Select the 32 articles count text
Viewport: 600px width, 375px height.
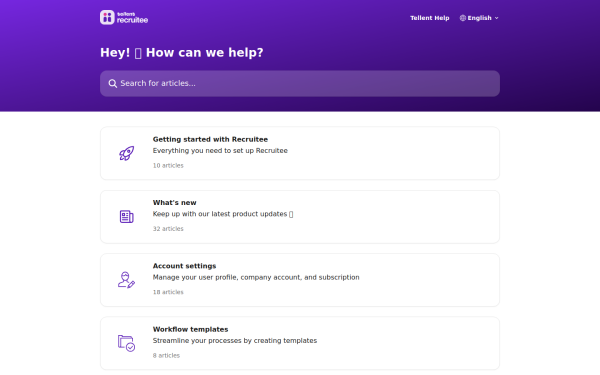168,229
